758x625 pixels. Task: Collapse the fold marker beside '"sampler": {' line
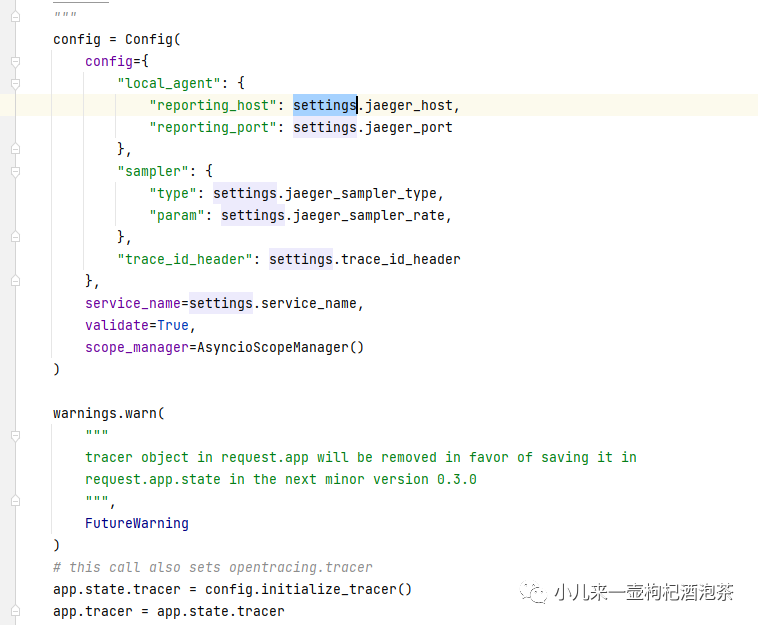pyautogui.click(x=15, y=171)
